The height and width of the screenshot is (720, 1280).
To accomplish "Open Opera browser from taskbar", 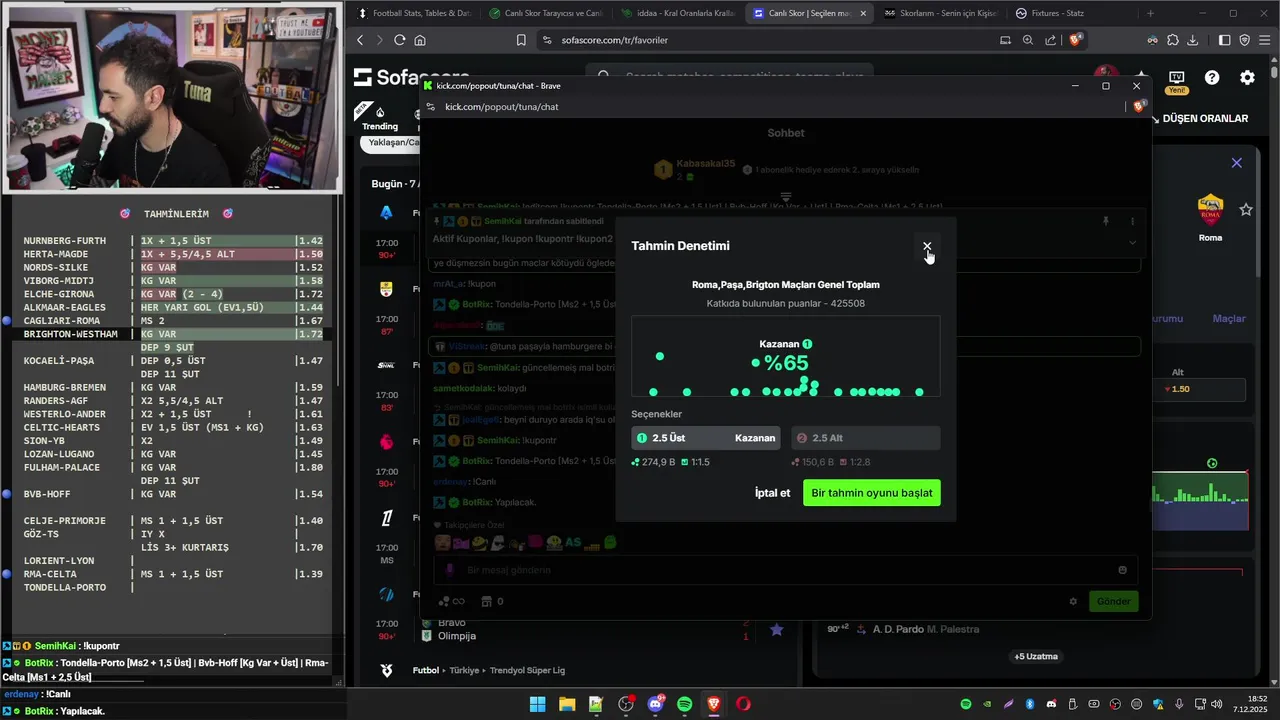I will tap(743, 704).
